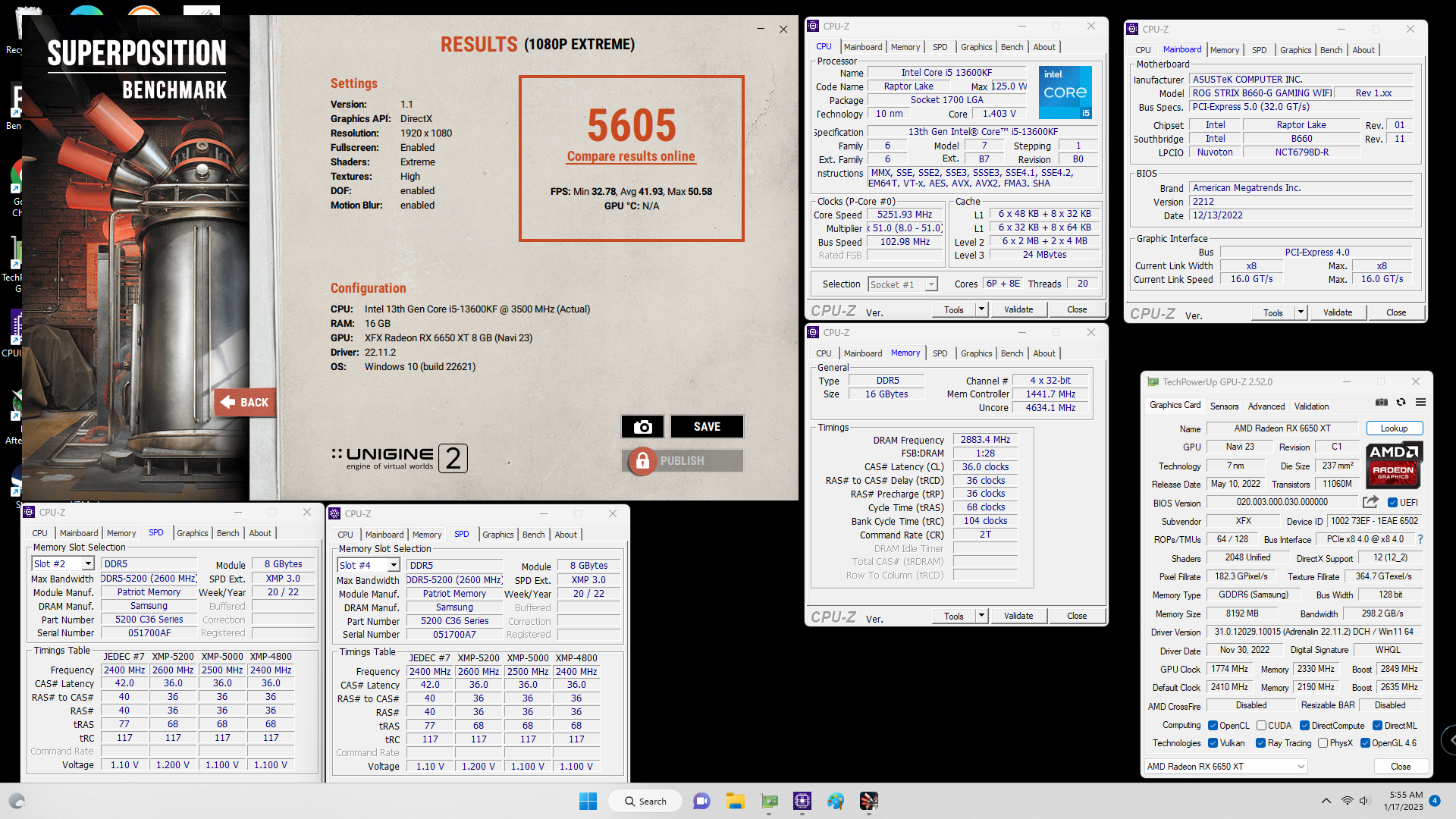The width and height of the screenshot is (1456, 819).
Task: Open the CPU-Z taskbar icon
Action: (802, 801)
